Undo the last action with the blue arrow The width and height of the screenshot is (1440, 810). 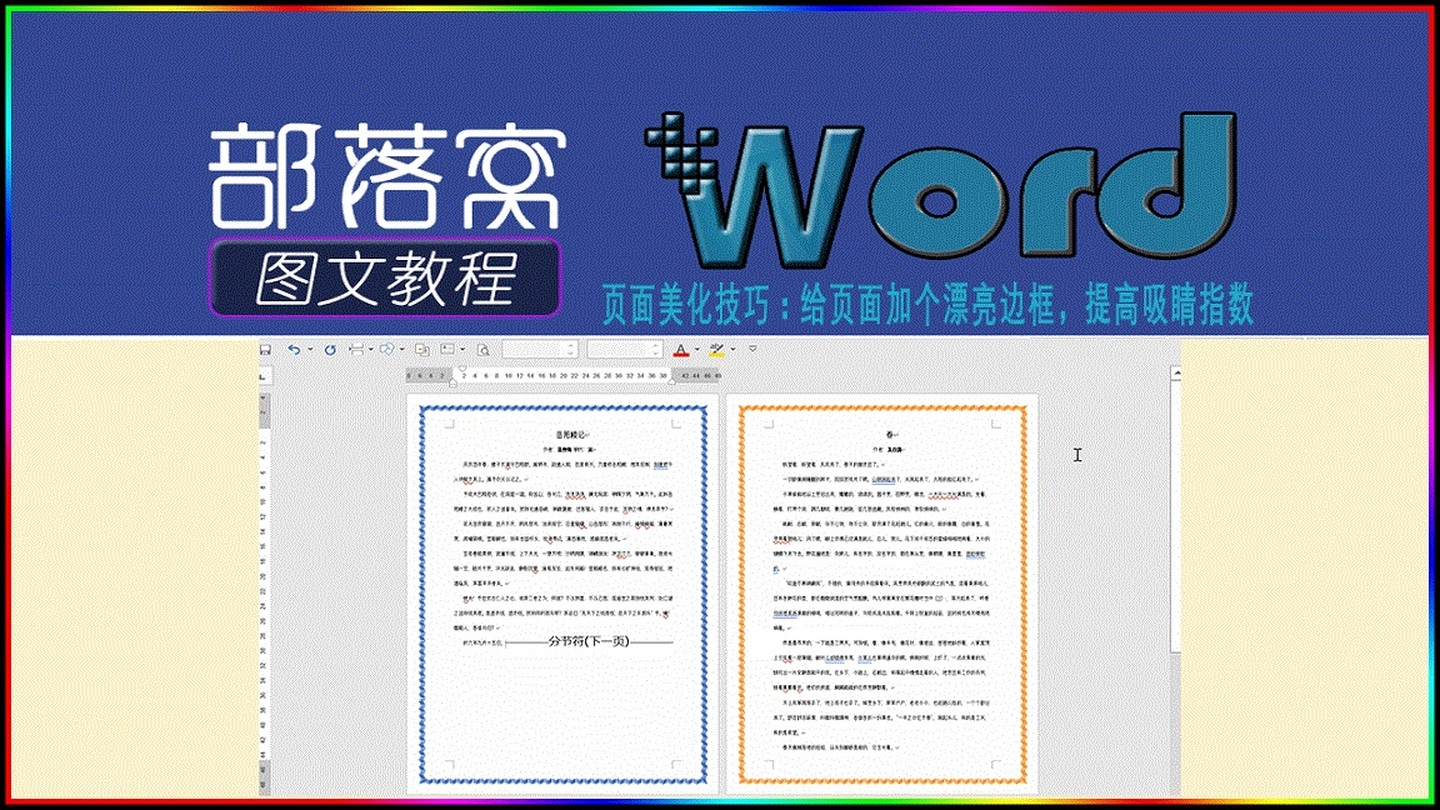click(294, 350)
